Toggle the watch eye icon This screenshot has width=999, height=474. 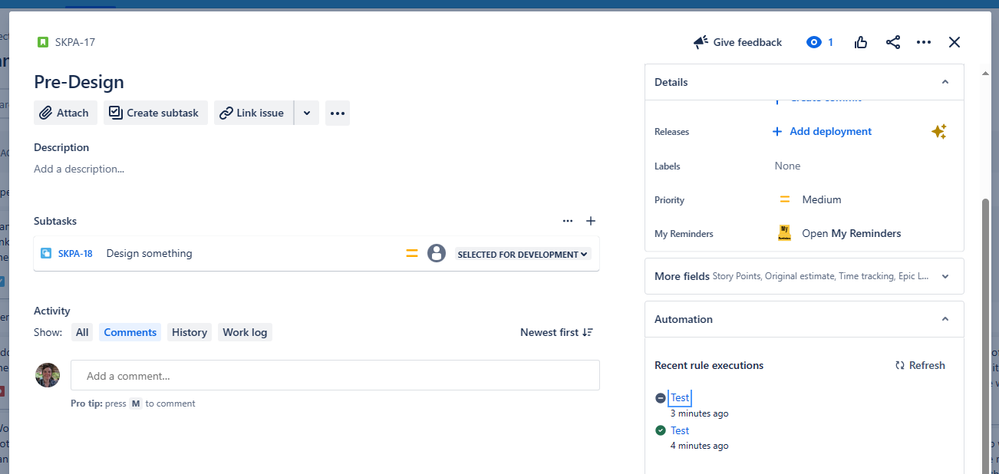click(x=814, y=43)
